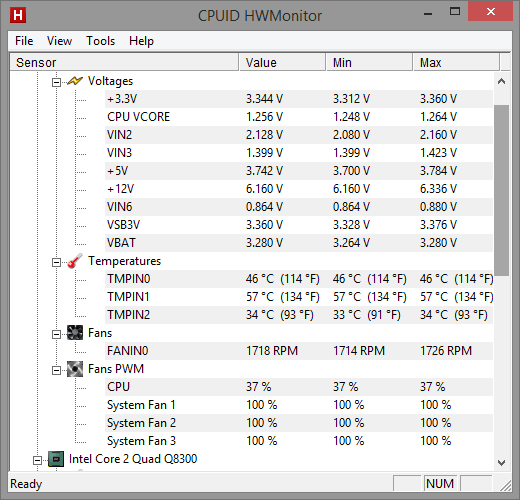Click the Sensor column header

click(124, 62)
